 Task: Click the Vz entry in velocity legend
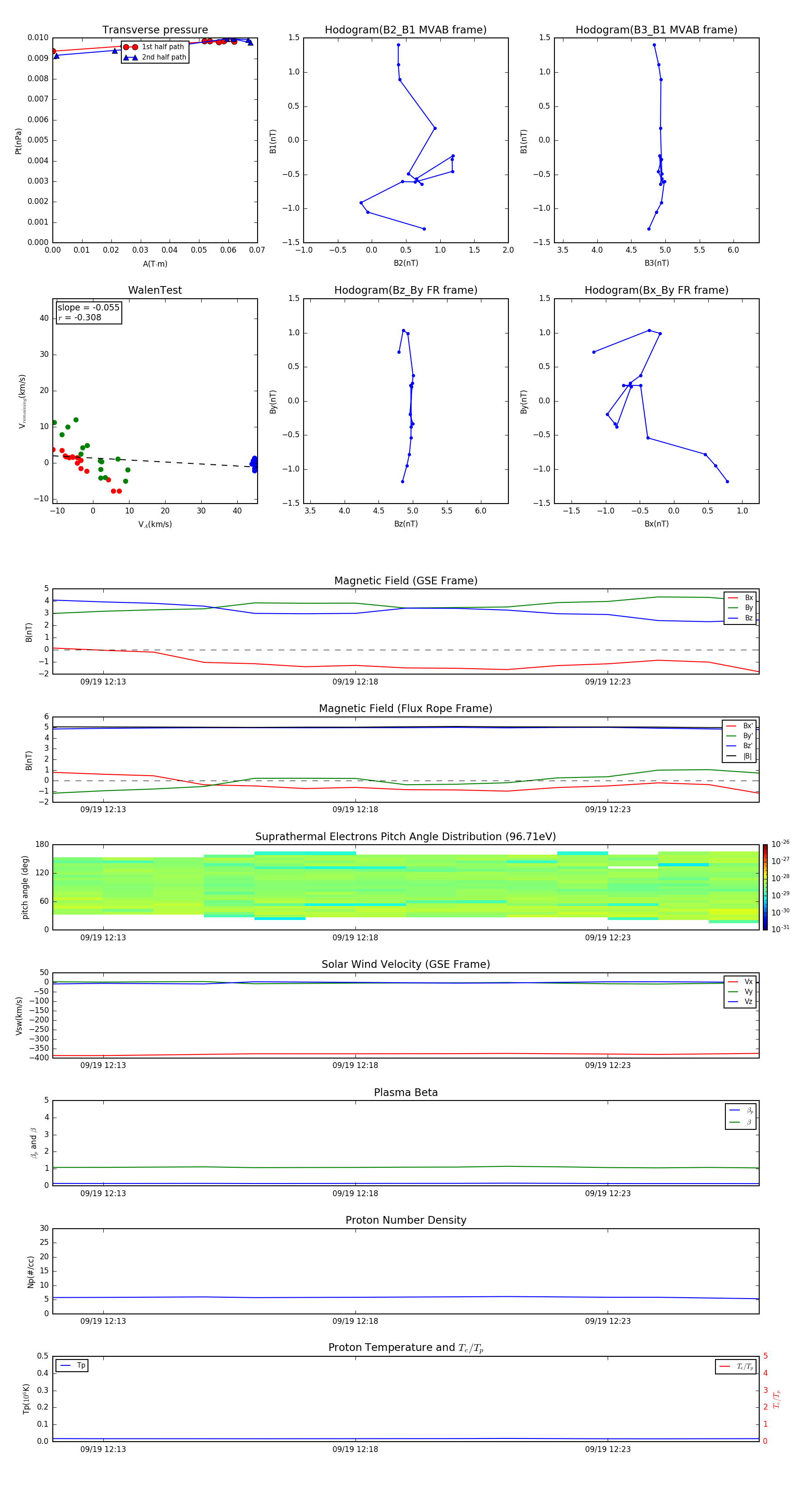[740, 1001]
